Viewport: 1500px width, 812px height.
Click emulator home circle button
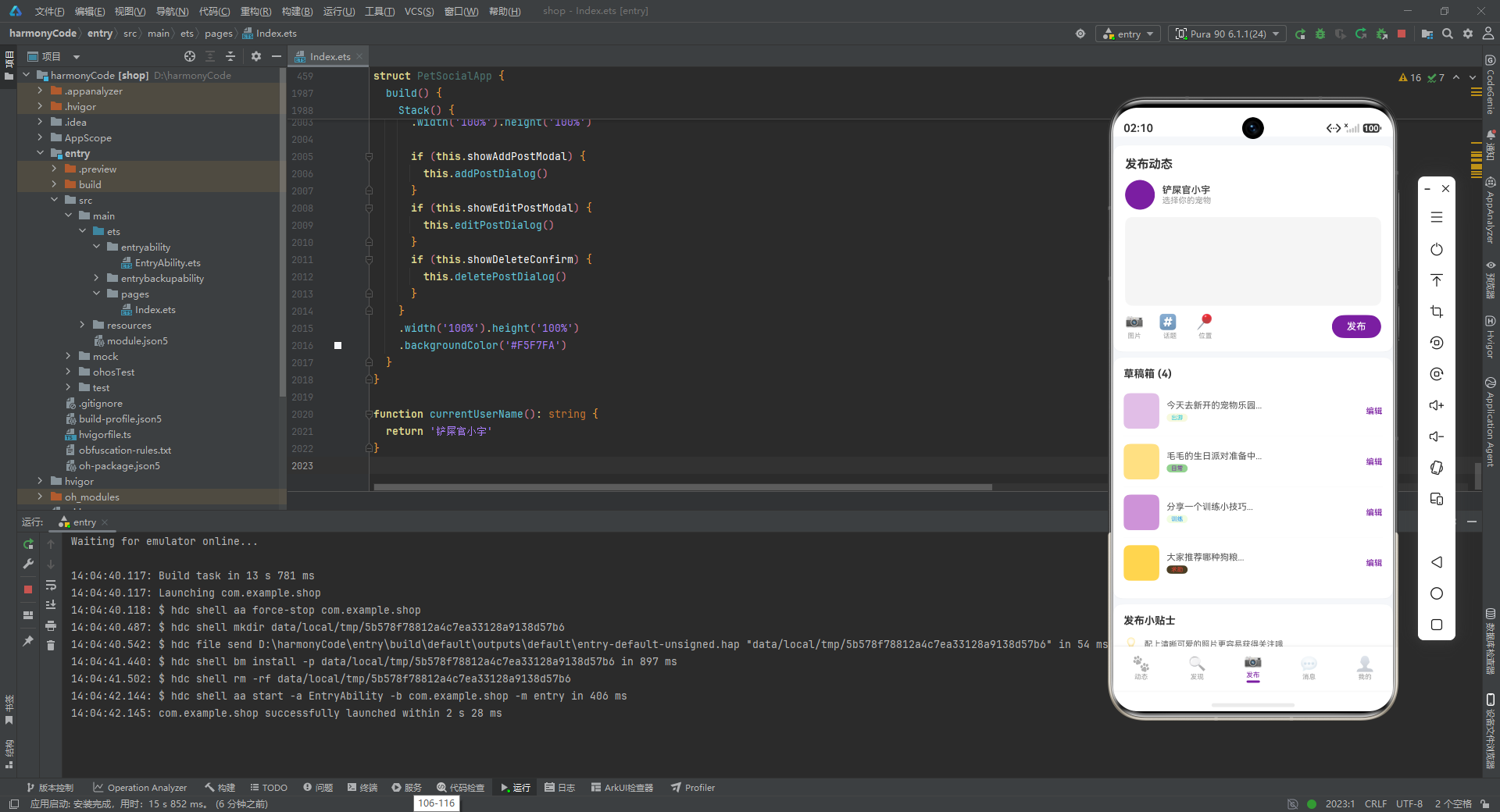click(1437, 593)
